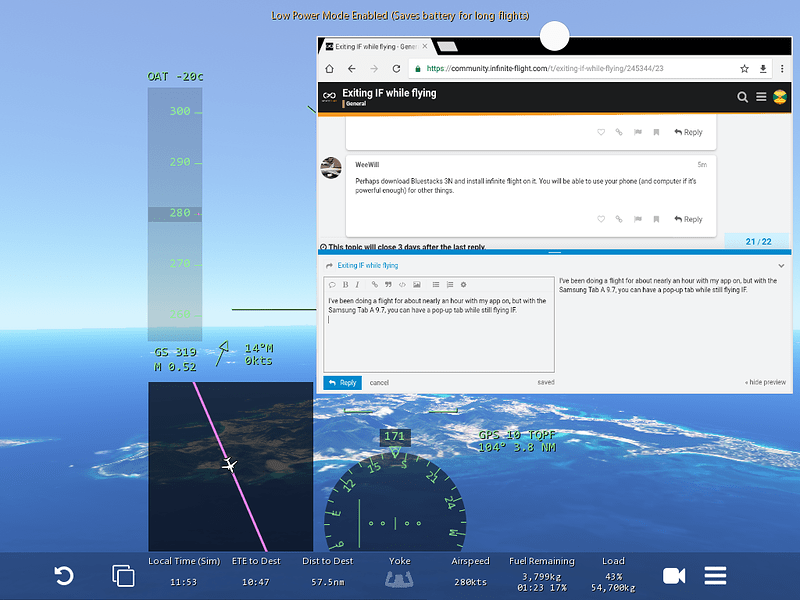The image size is (800, 600).
Task: Click the reply-type arrow in composer header
Action: point(329,265)
